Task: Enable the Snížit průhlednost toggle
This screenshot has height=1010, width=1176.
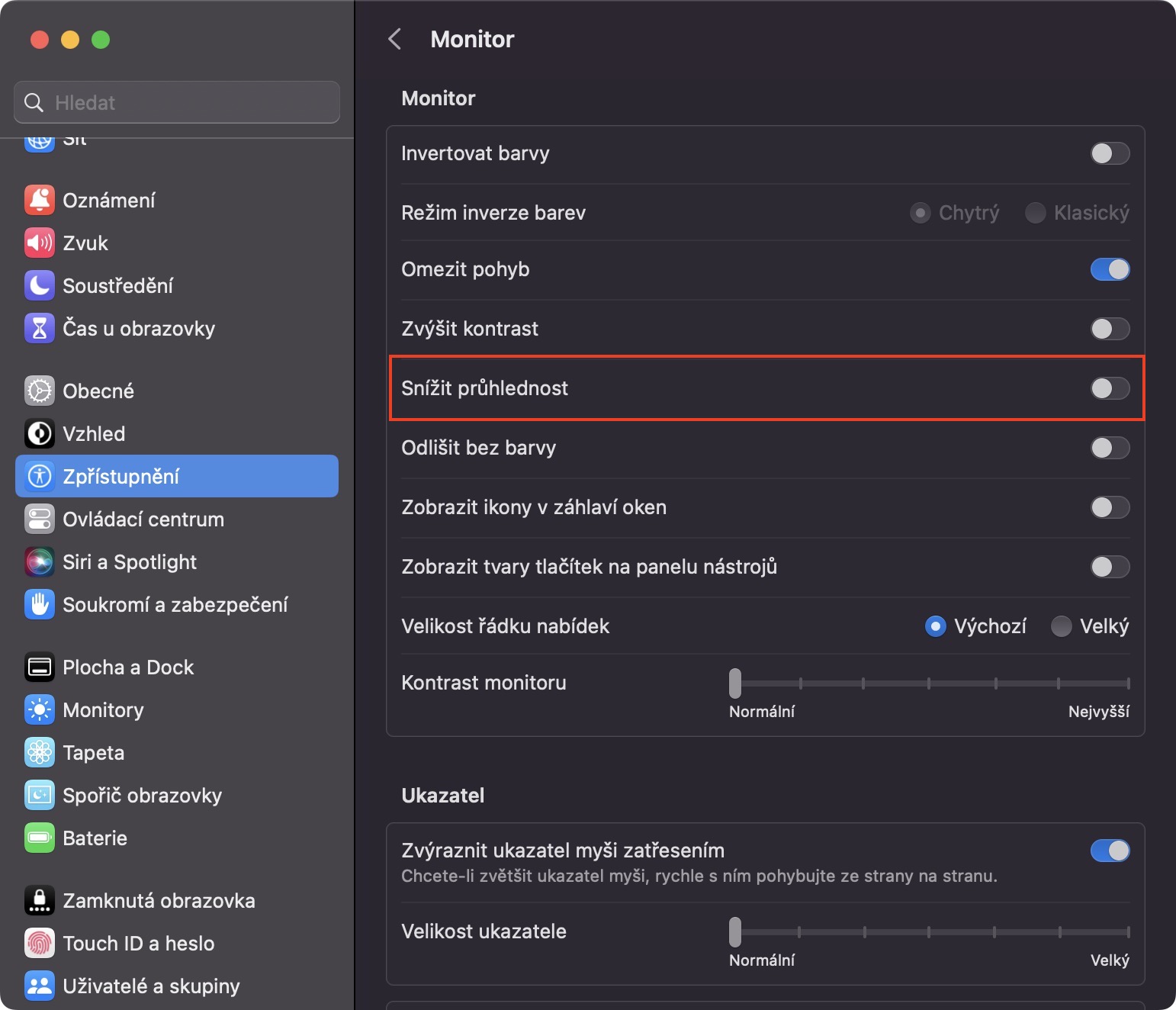Action: [x=1110, y=388]
